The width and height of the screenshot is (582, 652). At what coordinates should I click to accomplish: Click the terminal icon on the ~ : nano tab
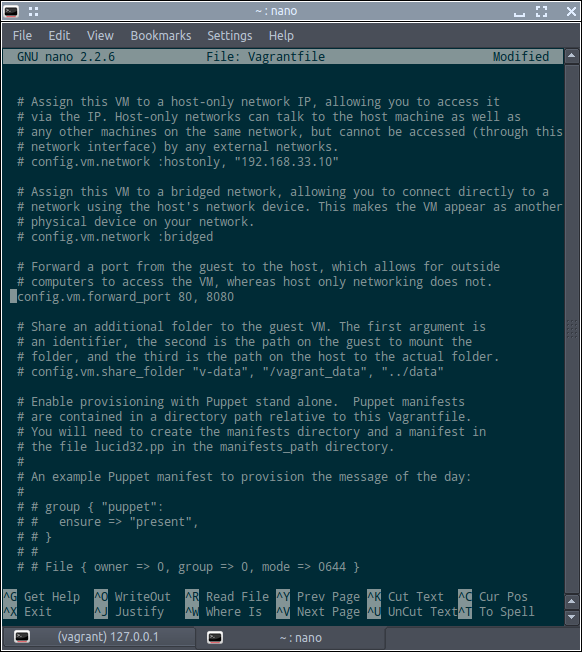(x=215, y=637)
